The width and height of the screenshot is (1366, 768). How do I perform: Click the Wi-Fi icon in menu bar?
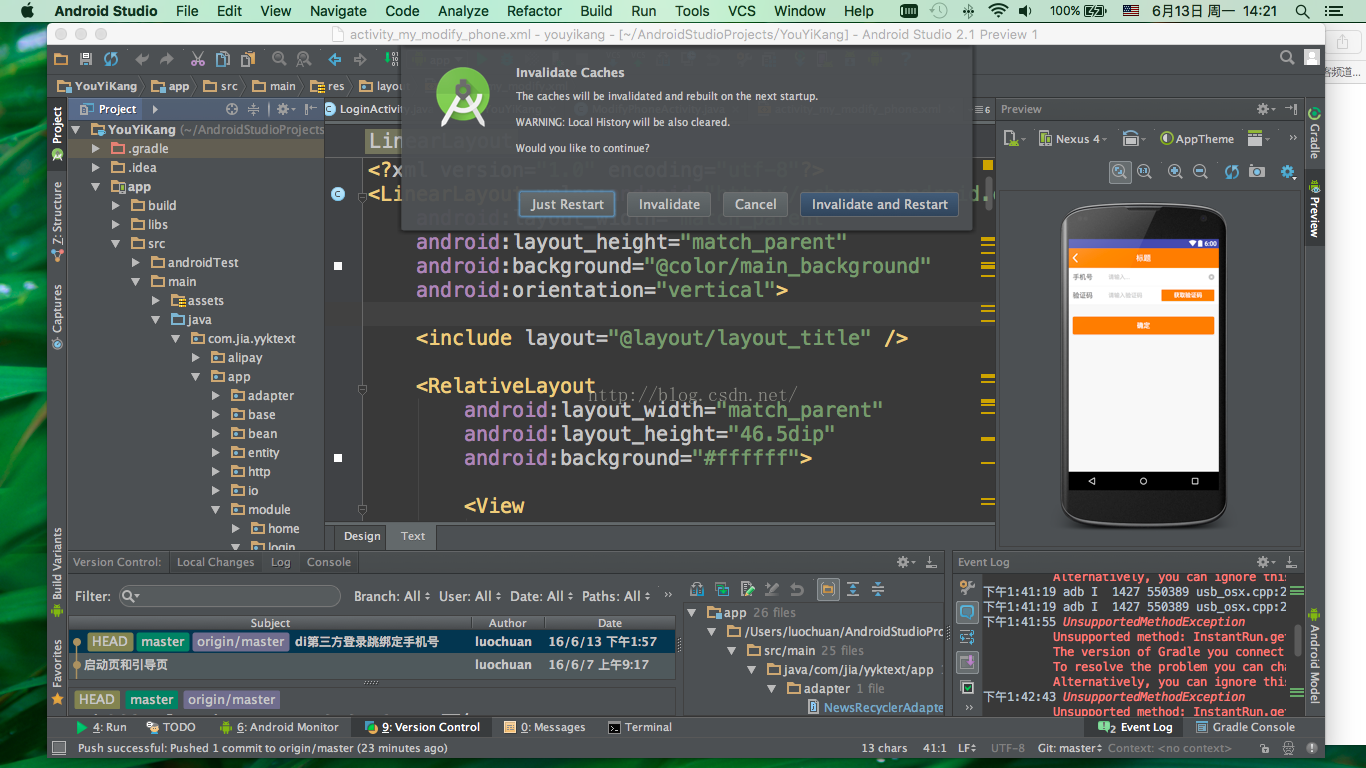point(997,11)
